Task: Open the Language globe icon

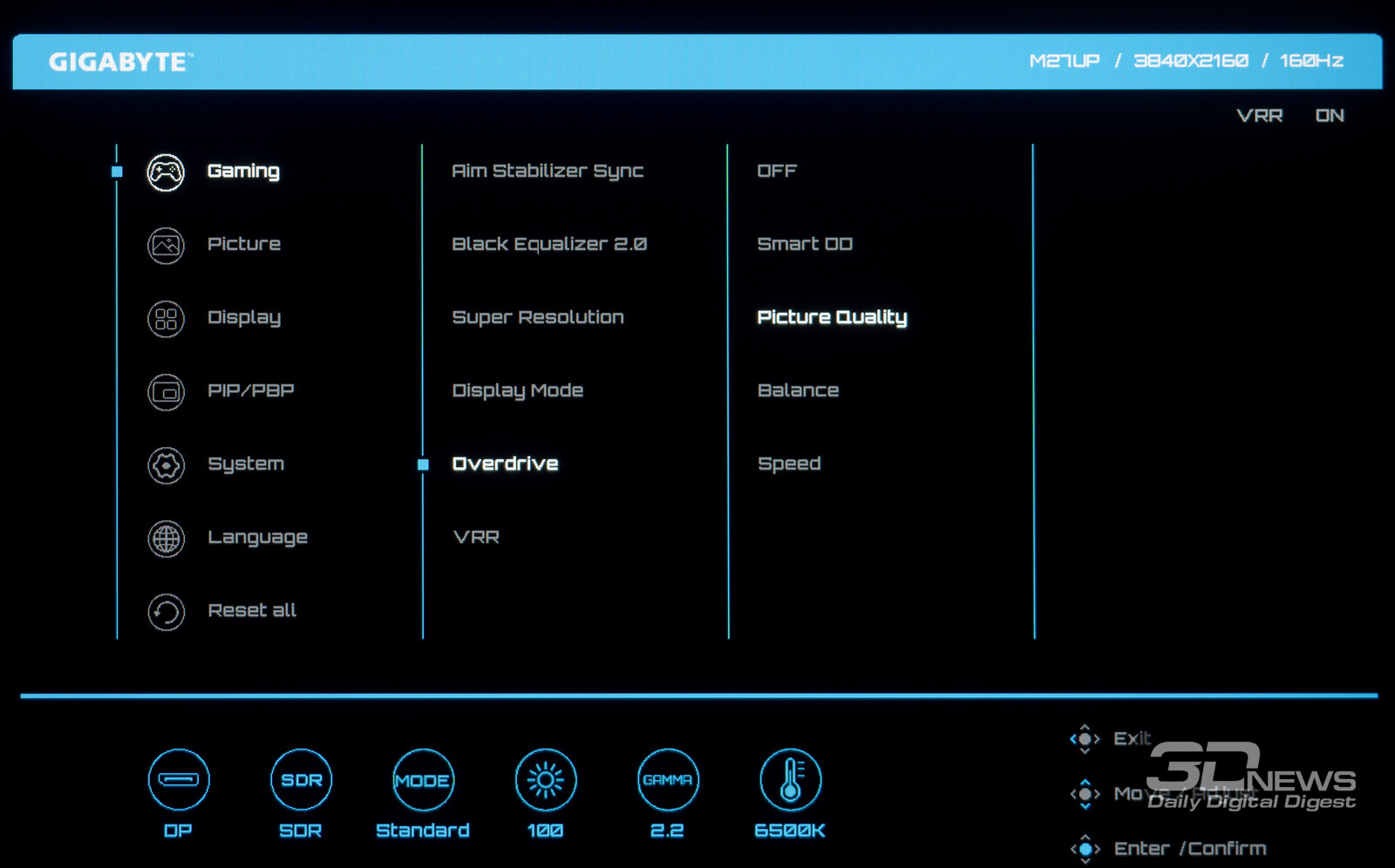Action: click(166, 539)
